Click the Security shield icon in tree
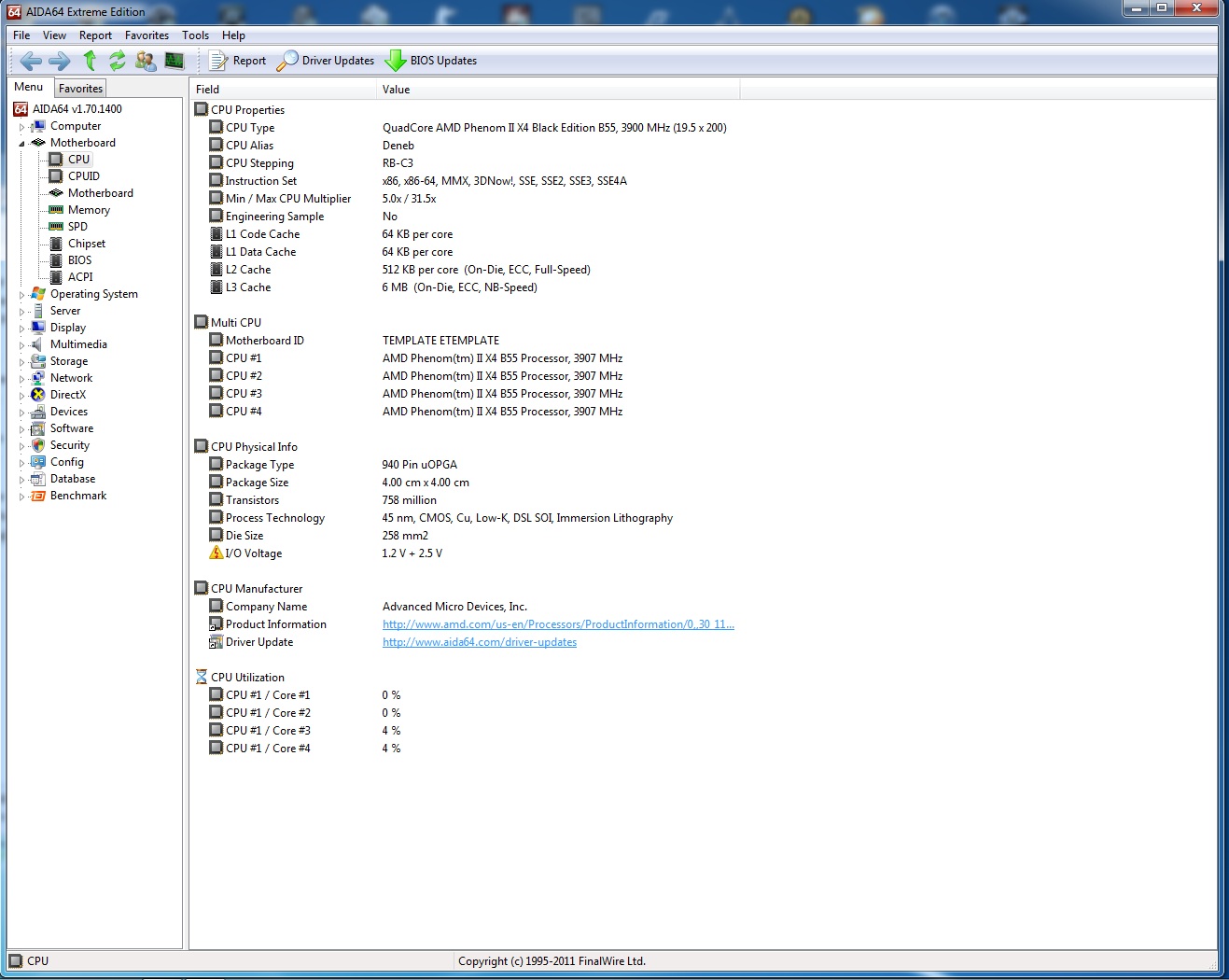This screenshot has height=980, width=1229. pos(38,445)
